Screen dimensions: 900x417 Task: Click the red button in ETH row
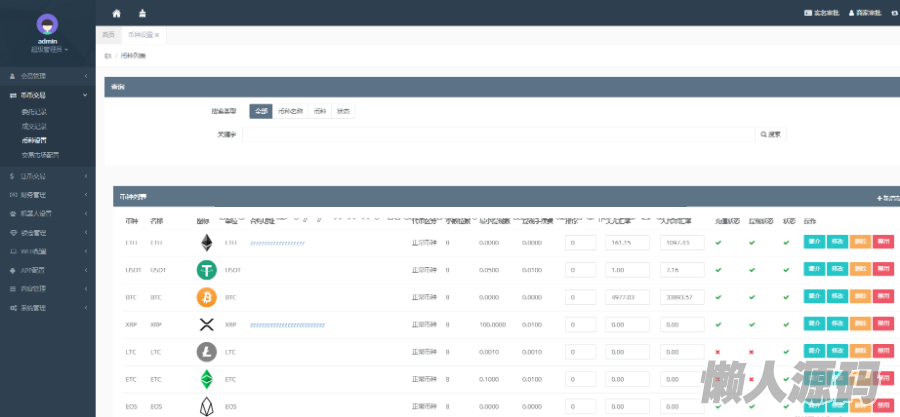tap(883, 242)
